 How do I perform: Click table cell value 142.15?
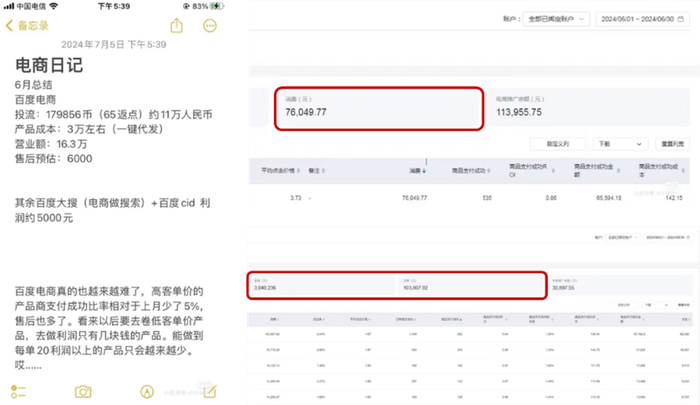(674, 198)
